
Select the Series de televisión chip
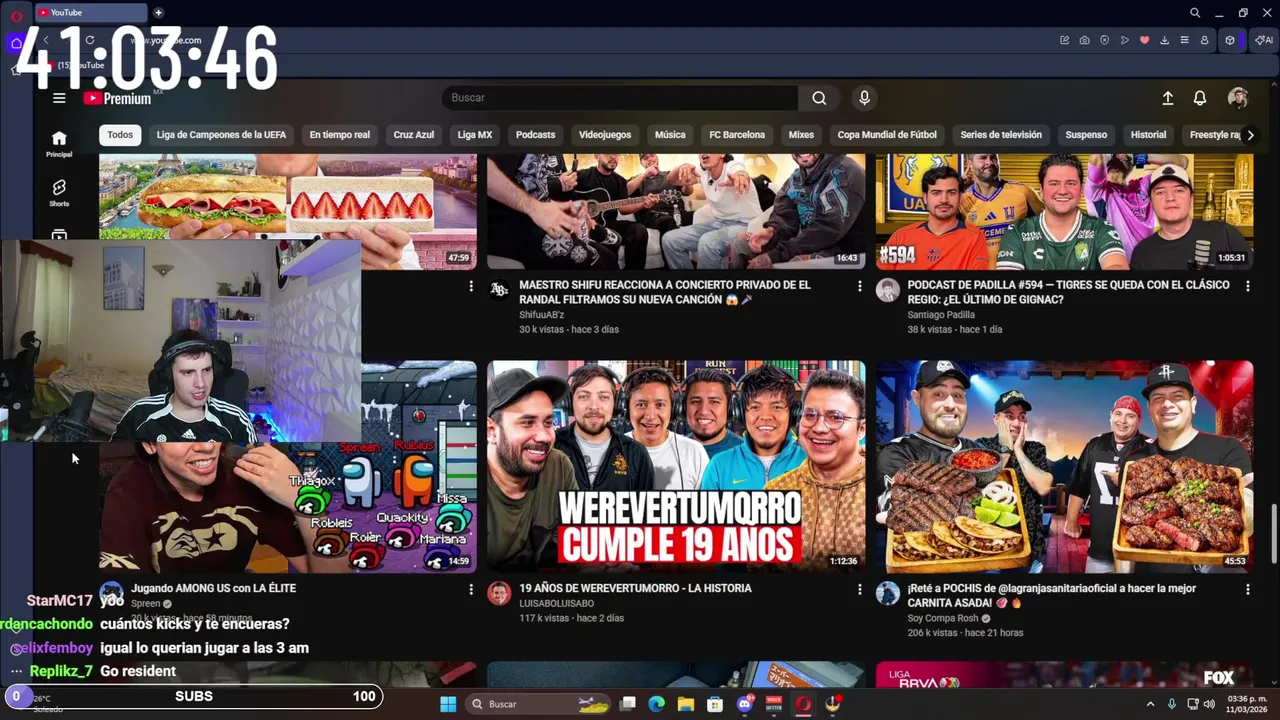click(1001, 135)
